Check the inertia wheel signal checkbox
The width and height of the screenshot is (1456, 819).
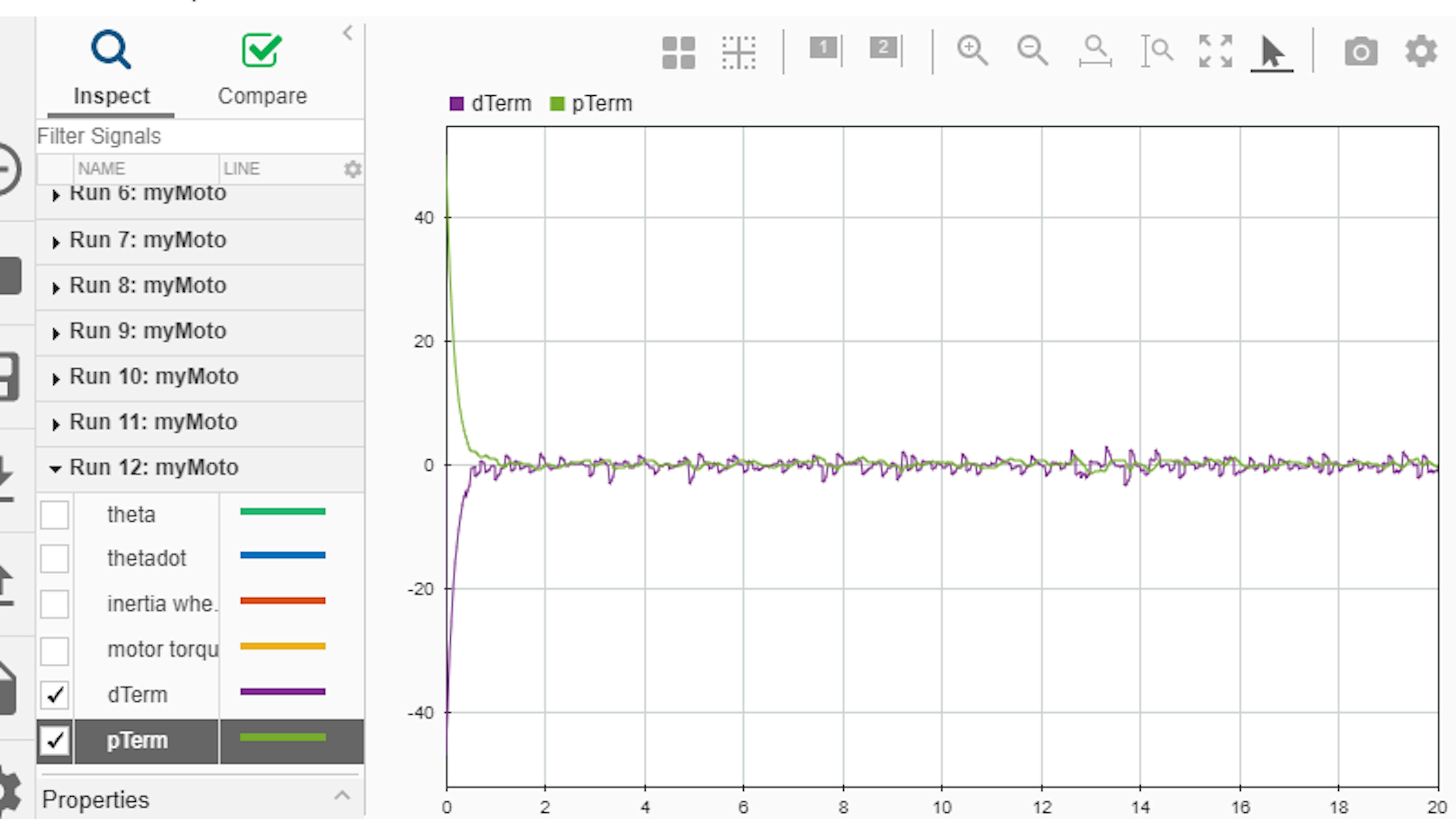[54, 604]
